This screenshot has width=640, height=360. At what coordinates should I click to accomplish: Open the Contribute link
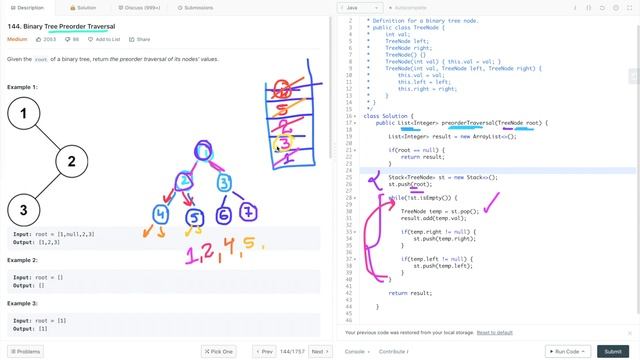(x=393, y=351)
